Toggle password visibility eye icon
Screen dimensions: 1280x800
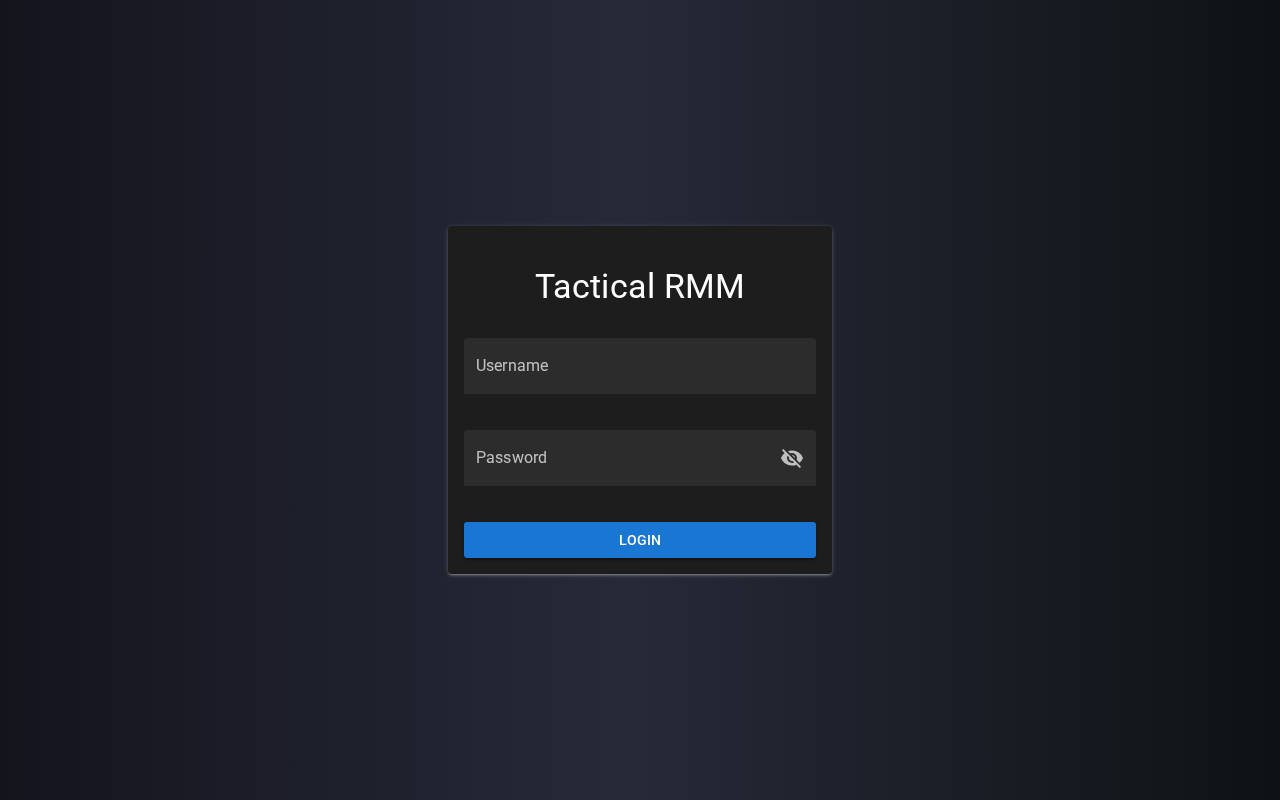(x=792, y=458)
